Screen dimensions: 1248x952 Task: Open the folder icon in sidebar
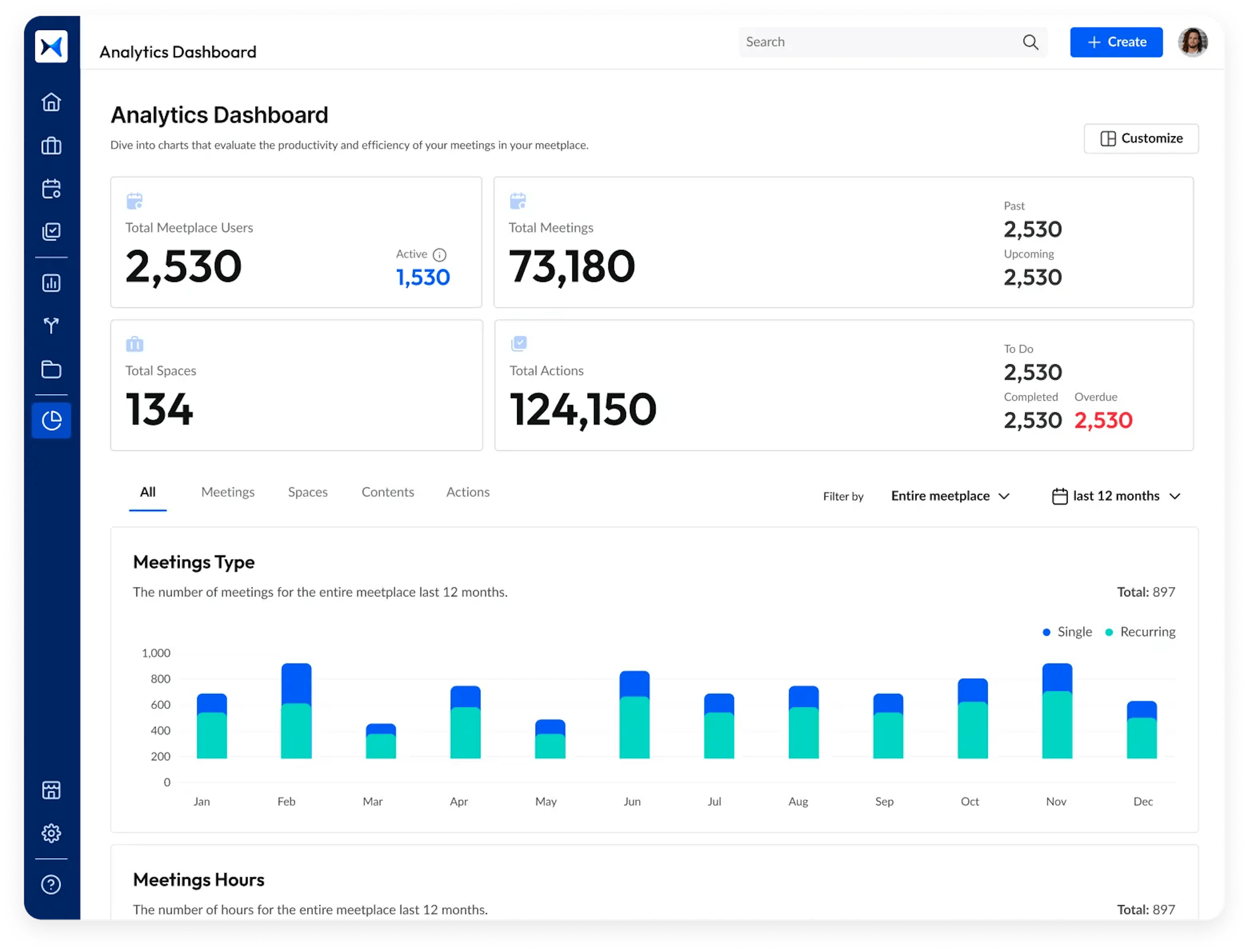click(51, 370)
